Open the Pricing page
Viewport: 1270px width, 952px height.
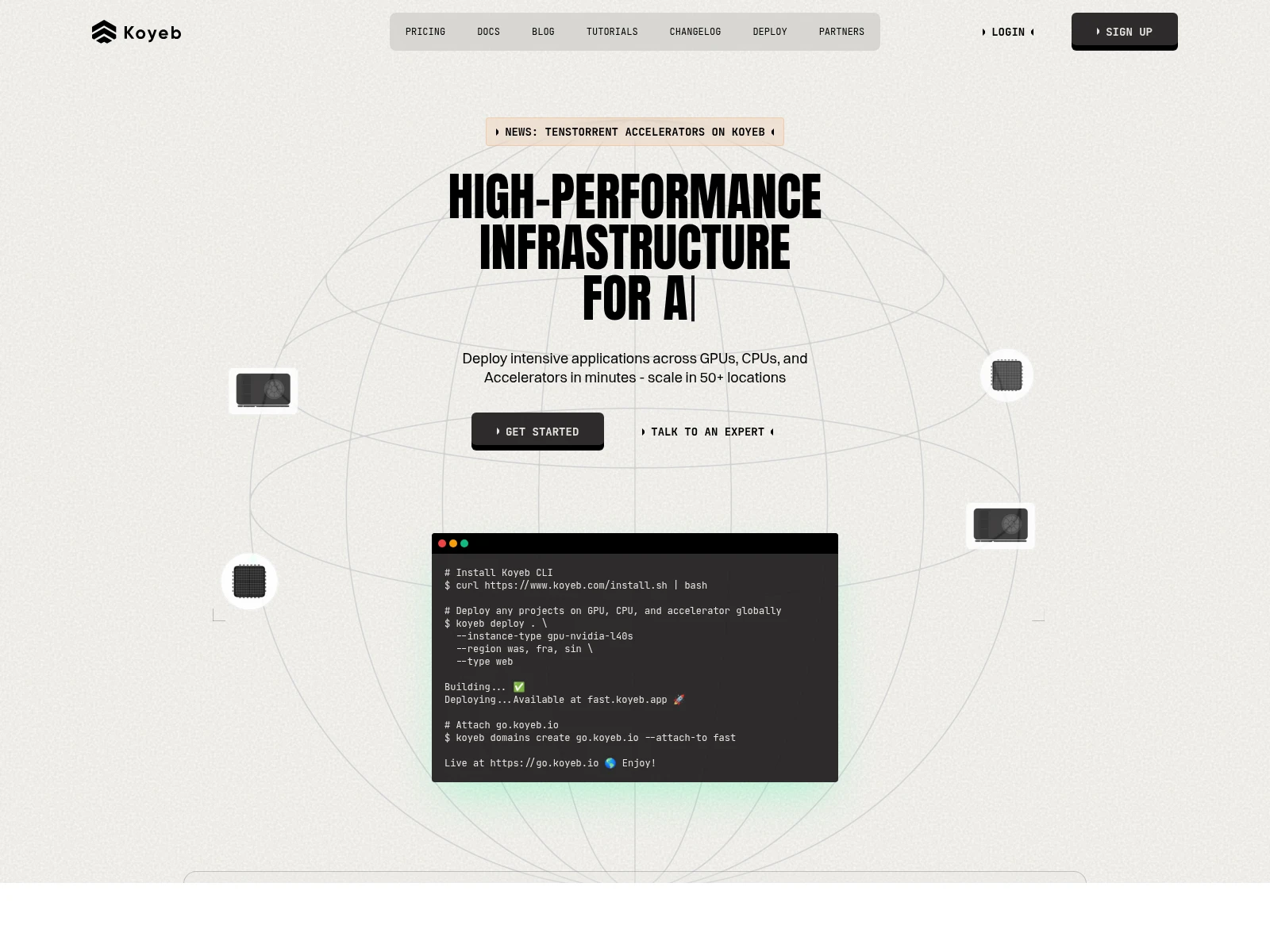point(425,32)
